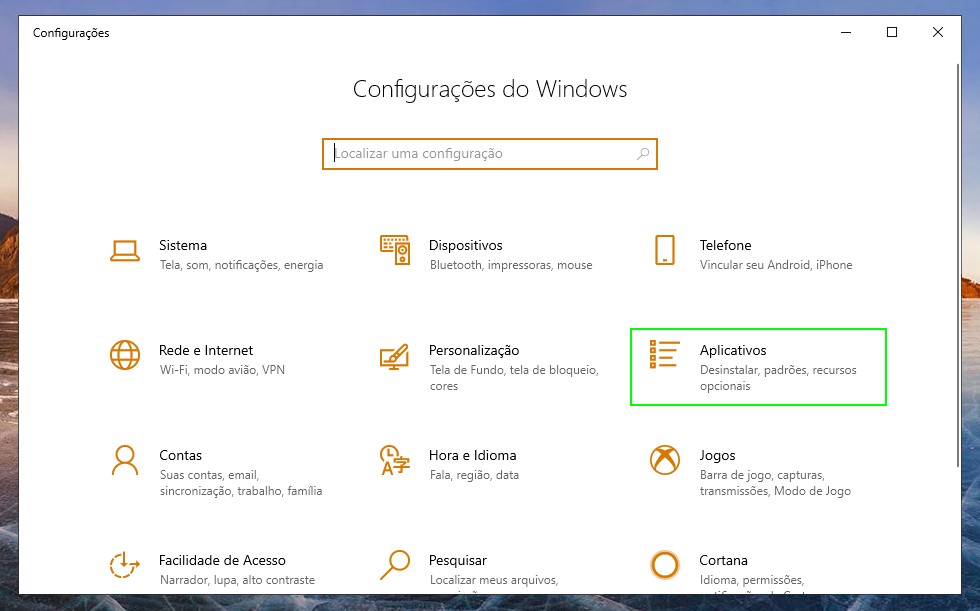Select the "Telefone" title

coord(725,246)
